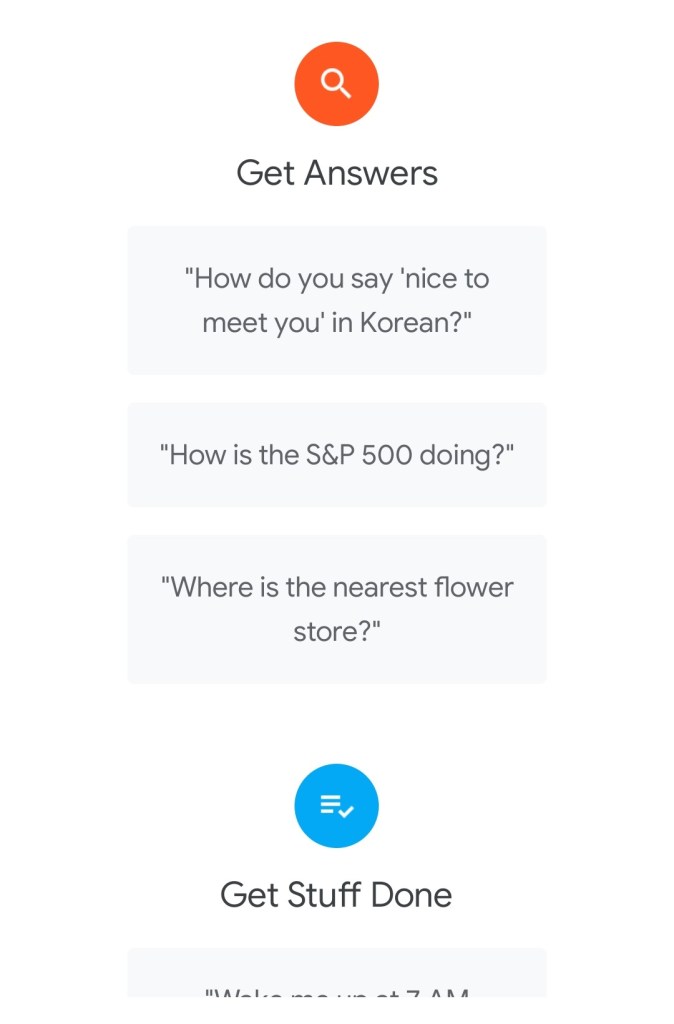
Task: Select the first suggestion under Get Answers
Action: 336,300
